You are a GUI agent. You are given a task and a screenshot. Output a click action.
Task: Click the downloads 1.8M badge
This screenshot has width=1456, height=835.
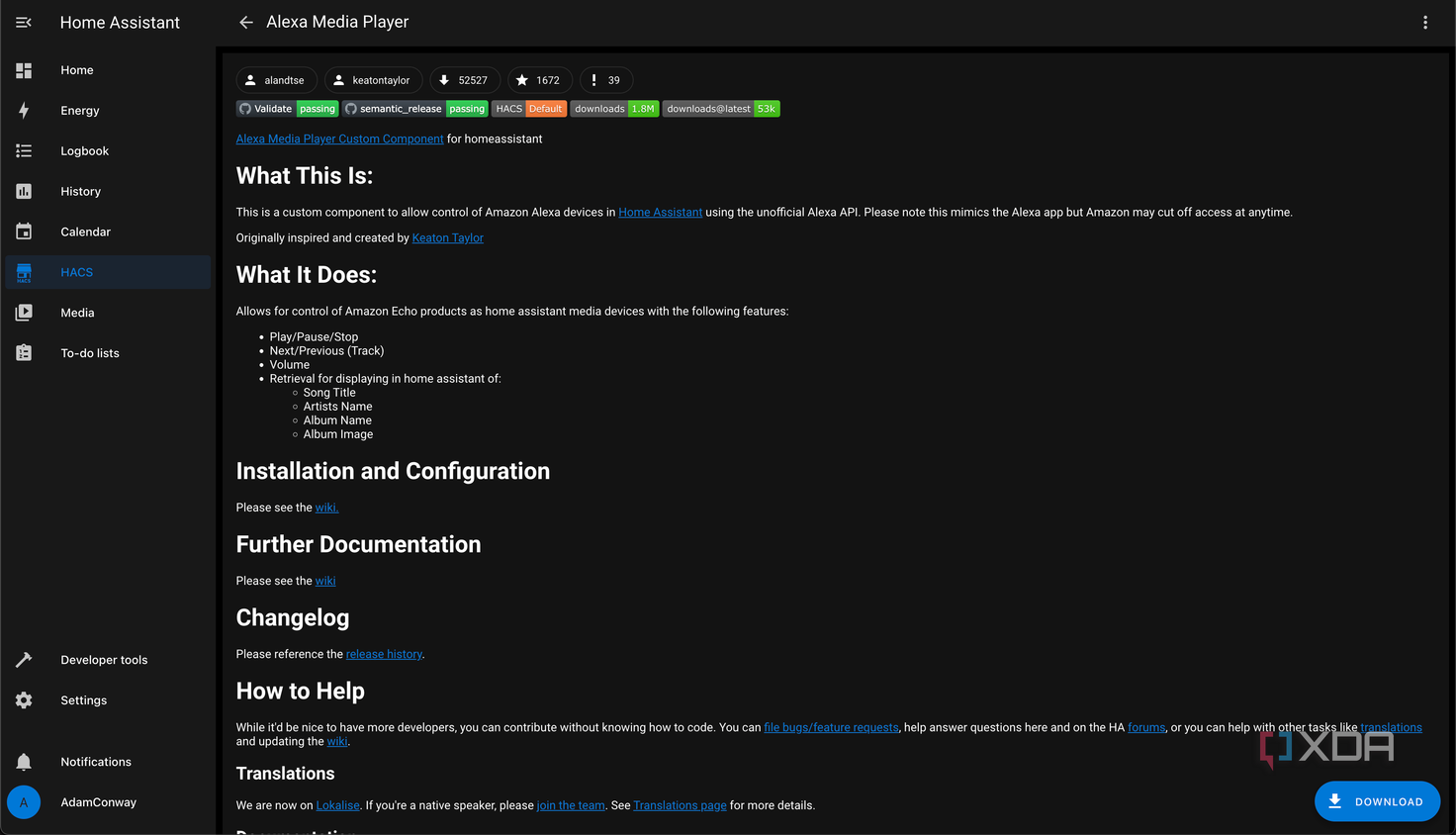point(614,109)
